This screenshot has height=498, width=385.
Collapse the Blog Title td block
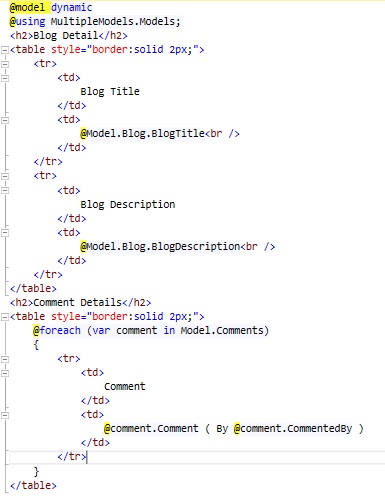(5, 78)
